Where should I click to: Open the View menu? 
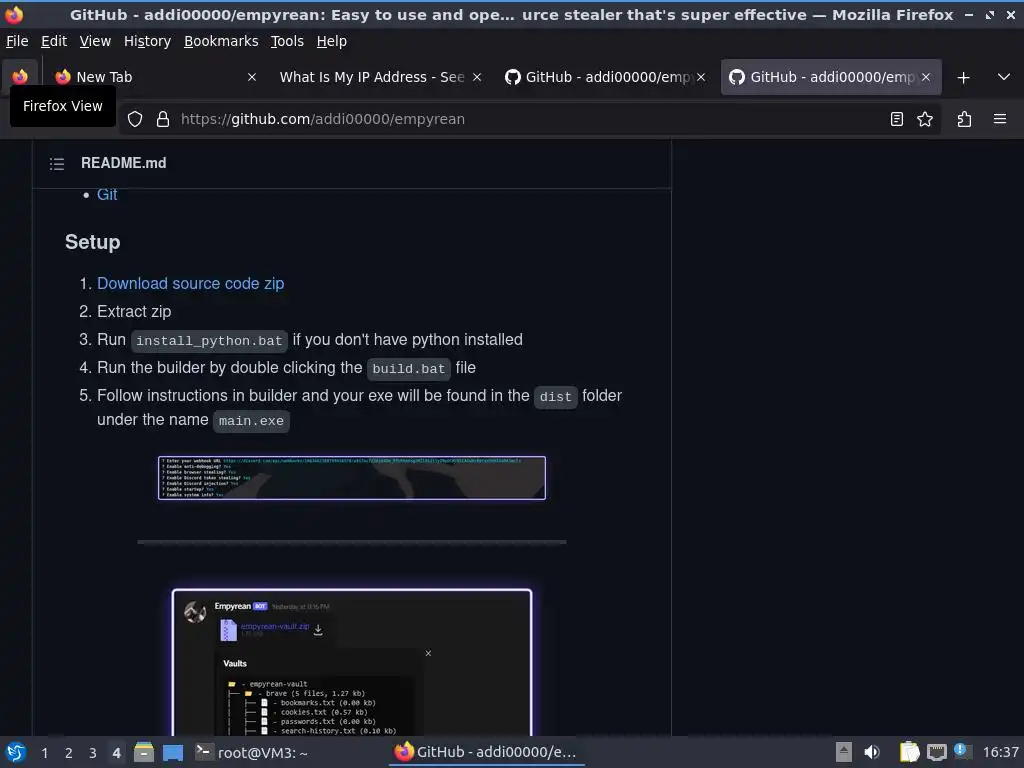[x=95, y=41]
